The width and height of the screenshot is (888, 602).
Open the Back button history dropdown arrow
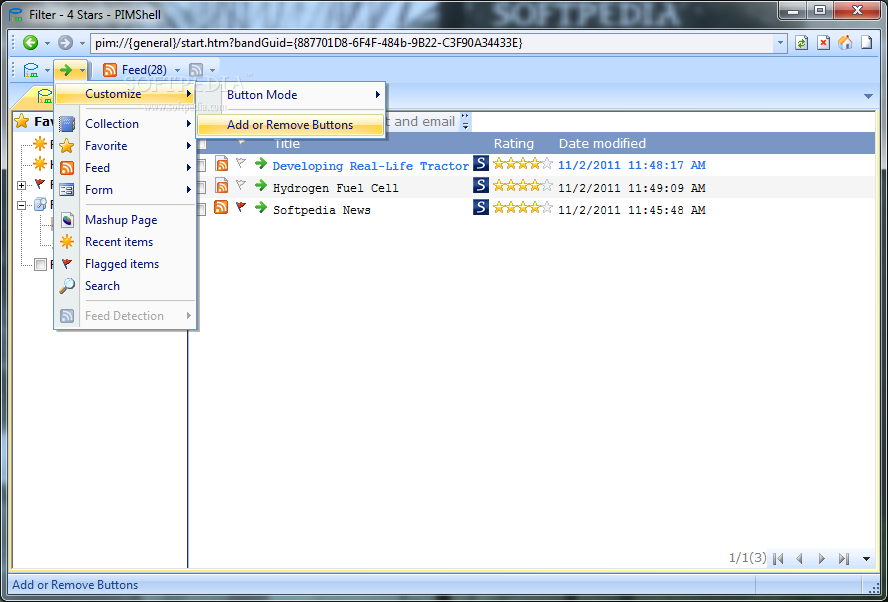48,43
